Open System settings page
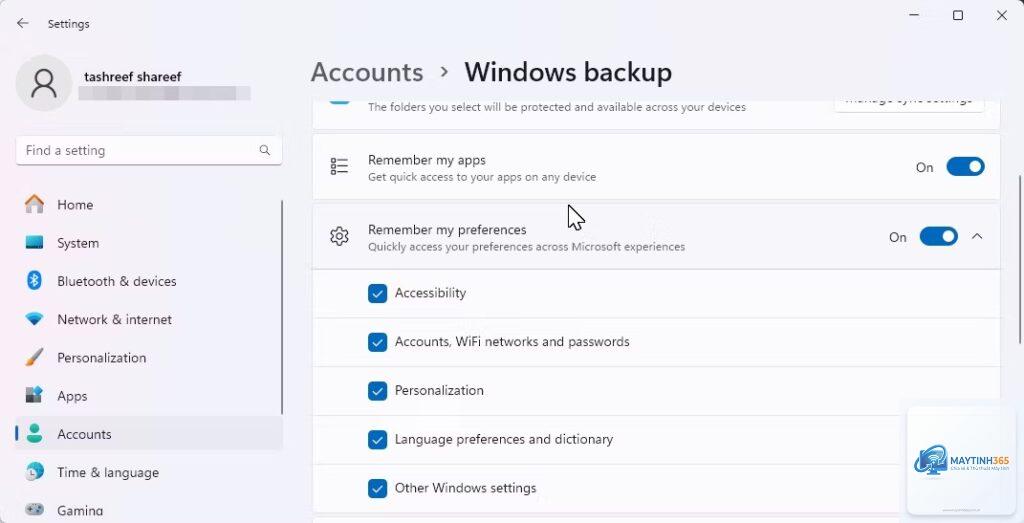 tap(149, 243)
